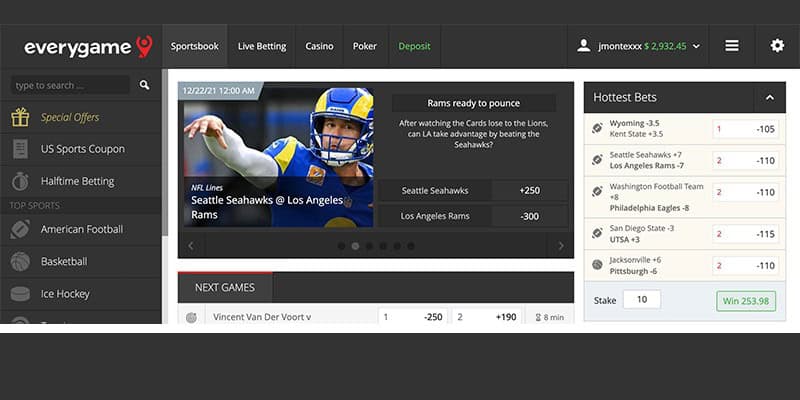The image size is (800, 400).
Task: Click football icon beside Wyoming -3.5
Action: (597, 129)
